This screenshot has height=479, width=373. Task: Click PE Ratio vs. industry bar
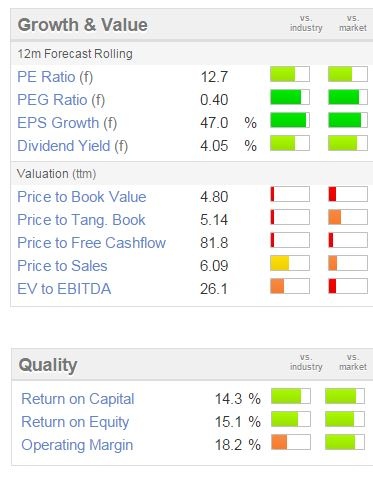click(290, 74)
